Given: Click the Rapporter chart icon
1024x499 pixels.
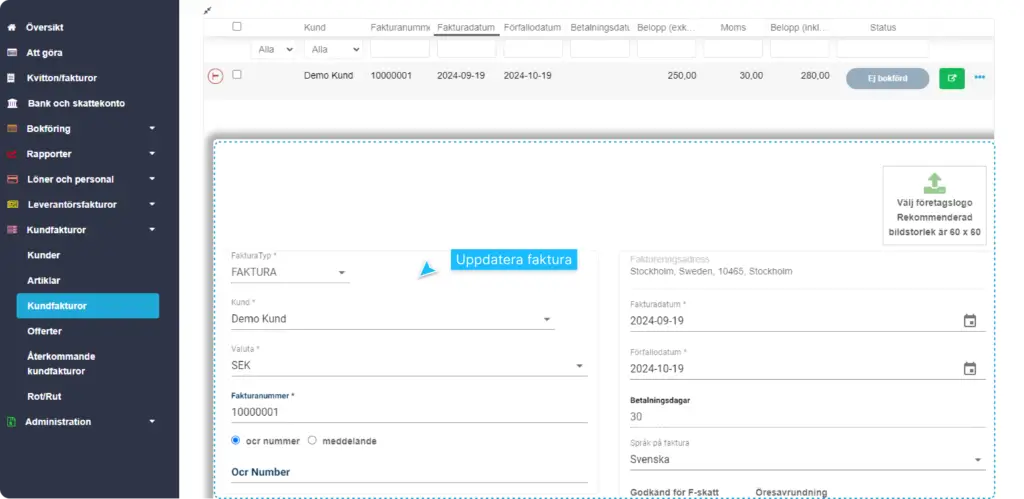Looking at the screenshot, I should pos(12,154).
